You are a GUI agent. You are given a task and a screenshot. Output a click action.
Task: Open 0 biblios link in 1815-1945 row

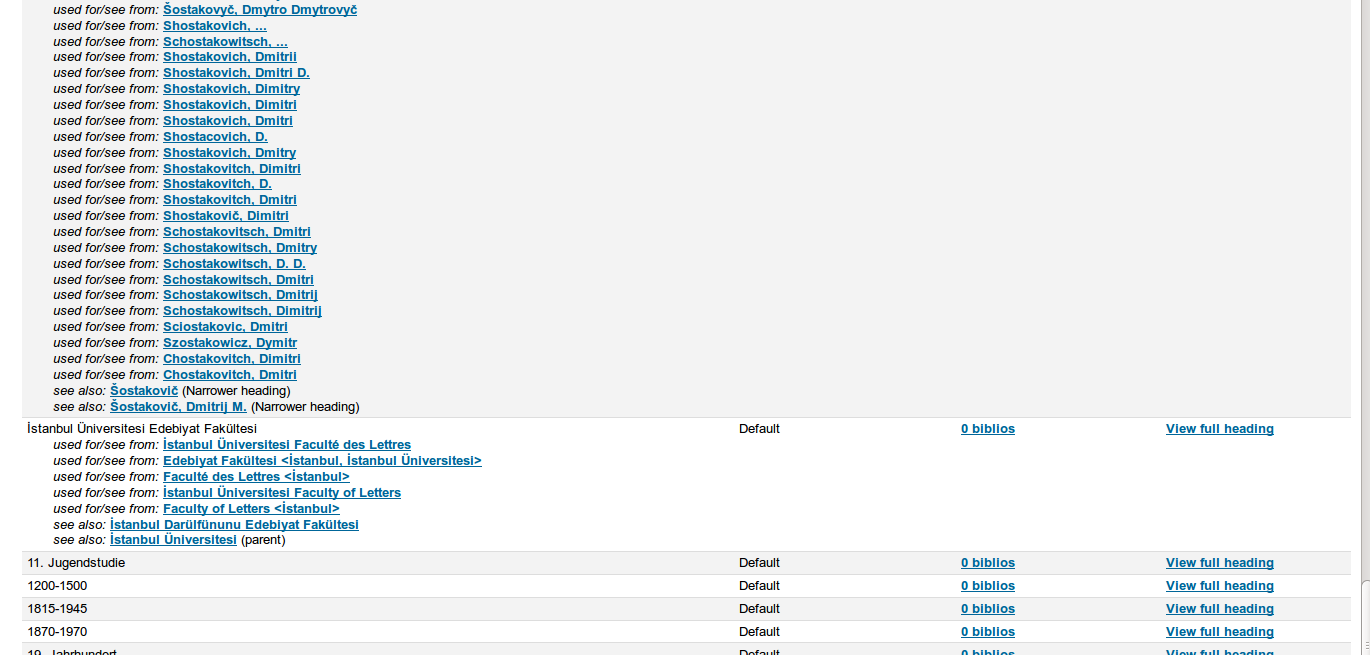pyautogui.click(x=987, y=609)
